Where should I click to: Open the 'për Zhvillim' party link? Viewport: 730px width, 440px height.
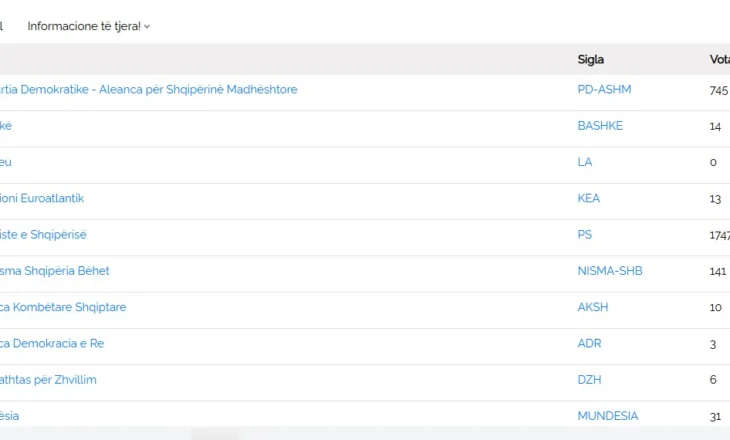tap(48, 380)
